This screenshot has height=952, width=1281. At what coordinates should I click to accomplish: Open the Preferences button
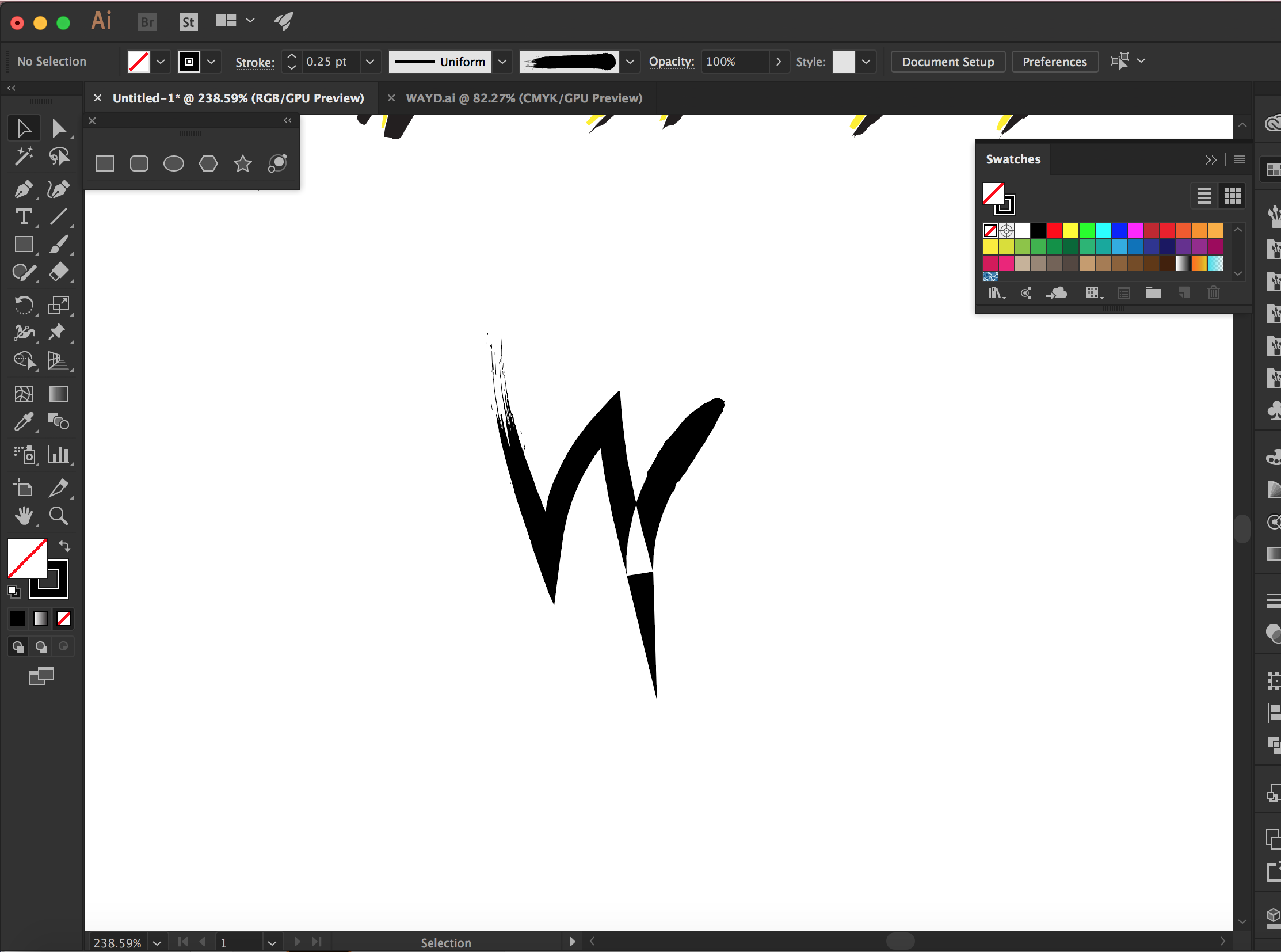coord(1054,62)
